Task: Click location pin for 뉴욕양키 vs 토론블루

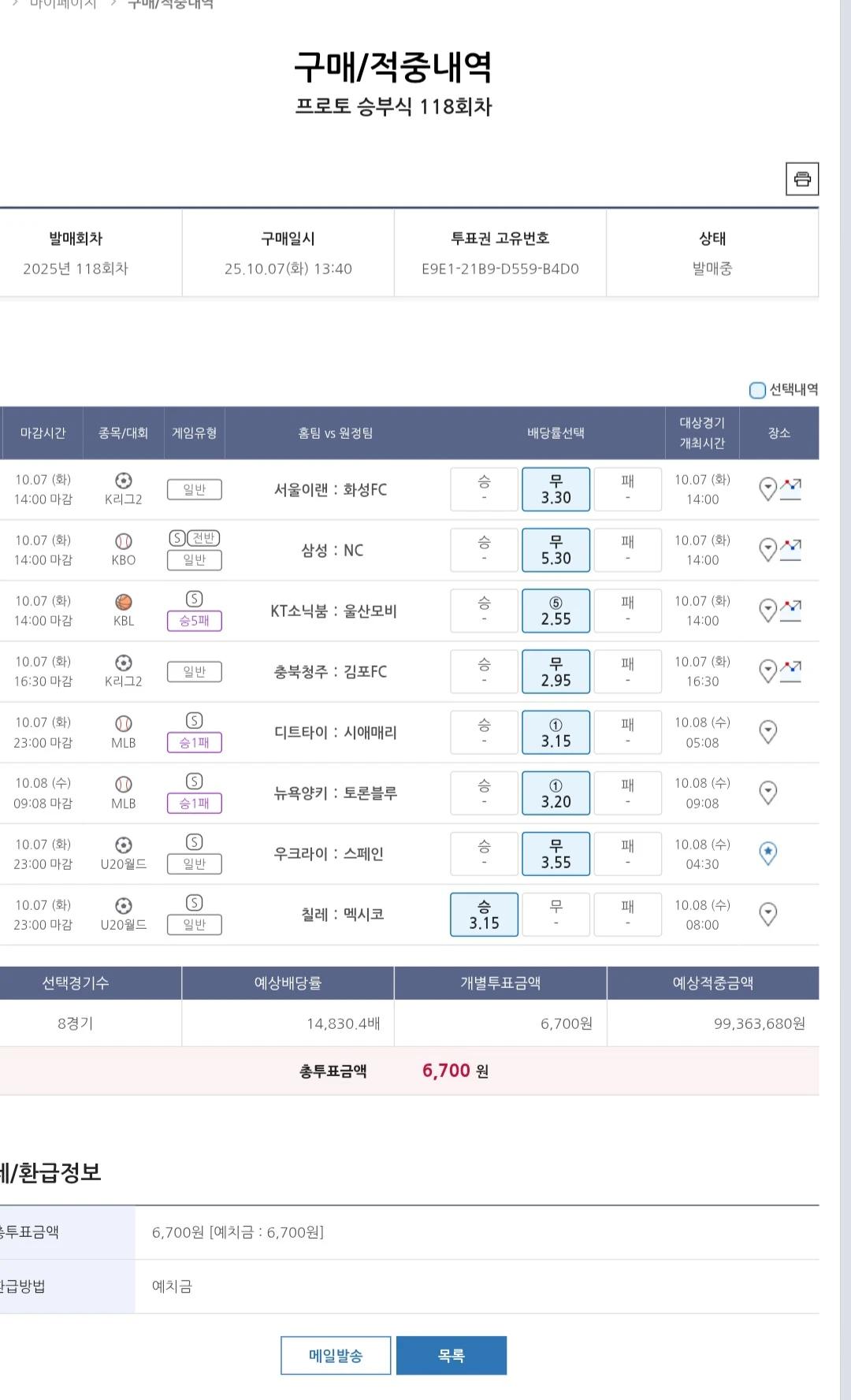Action: click(767, 793)
